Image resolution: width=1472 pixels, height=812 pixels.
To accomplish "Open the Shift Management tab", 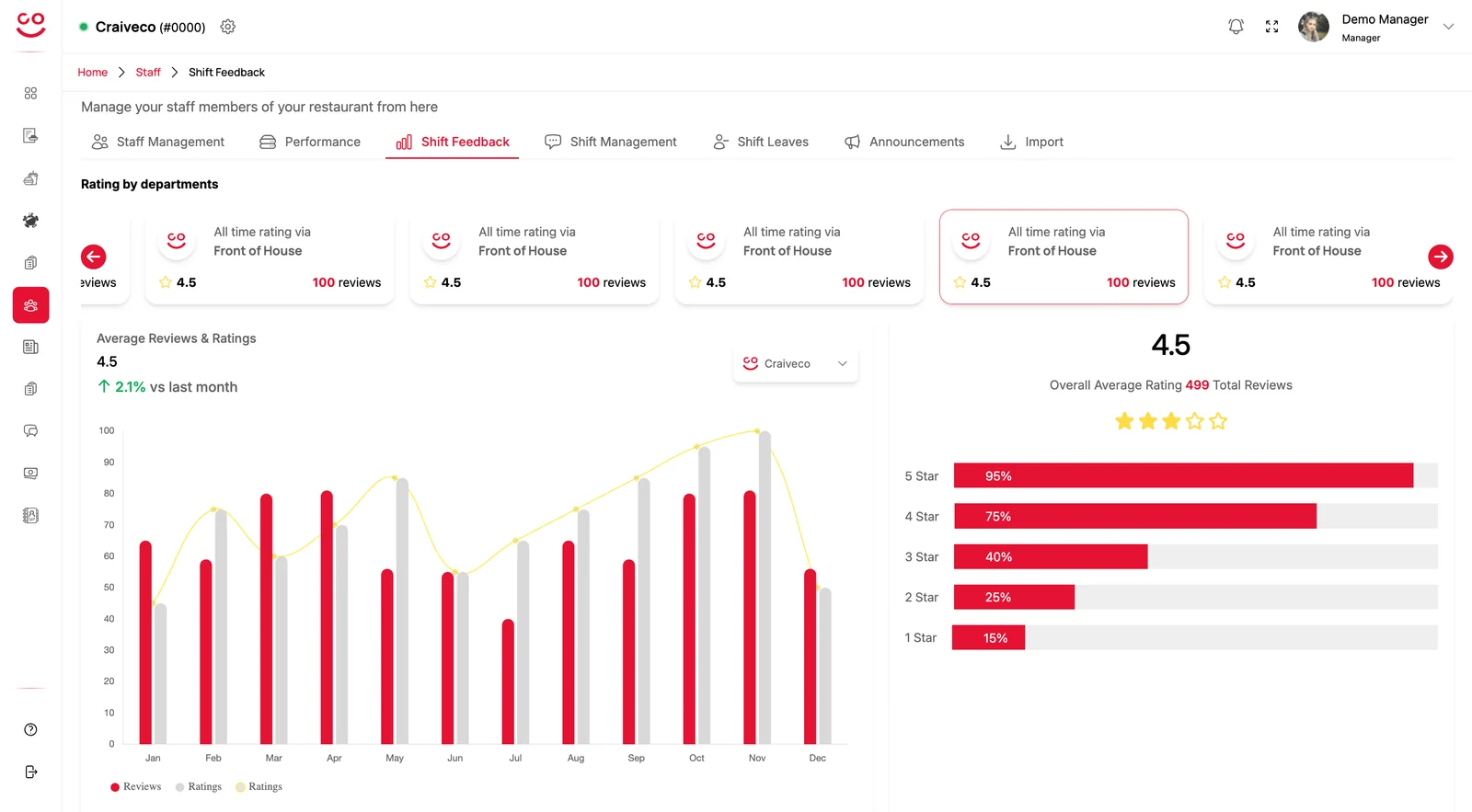I will 611,142.
